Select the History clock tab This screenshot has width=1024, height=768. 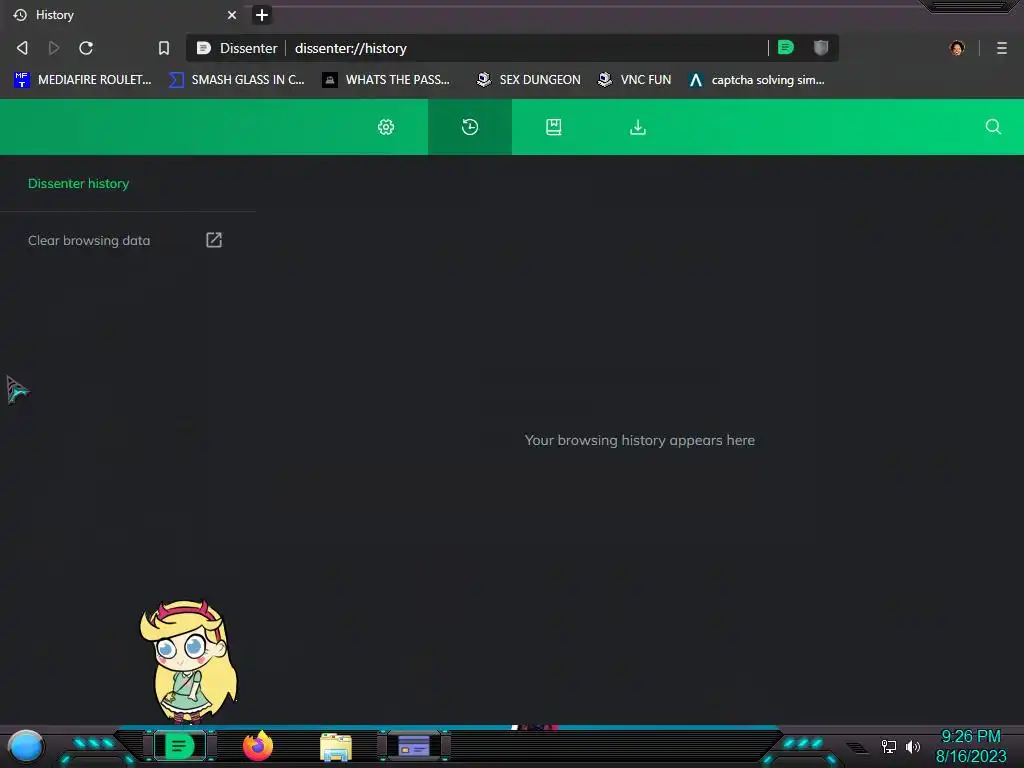[x=470, y=127]
